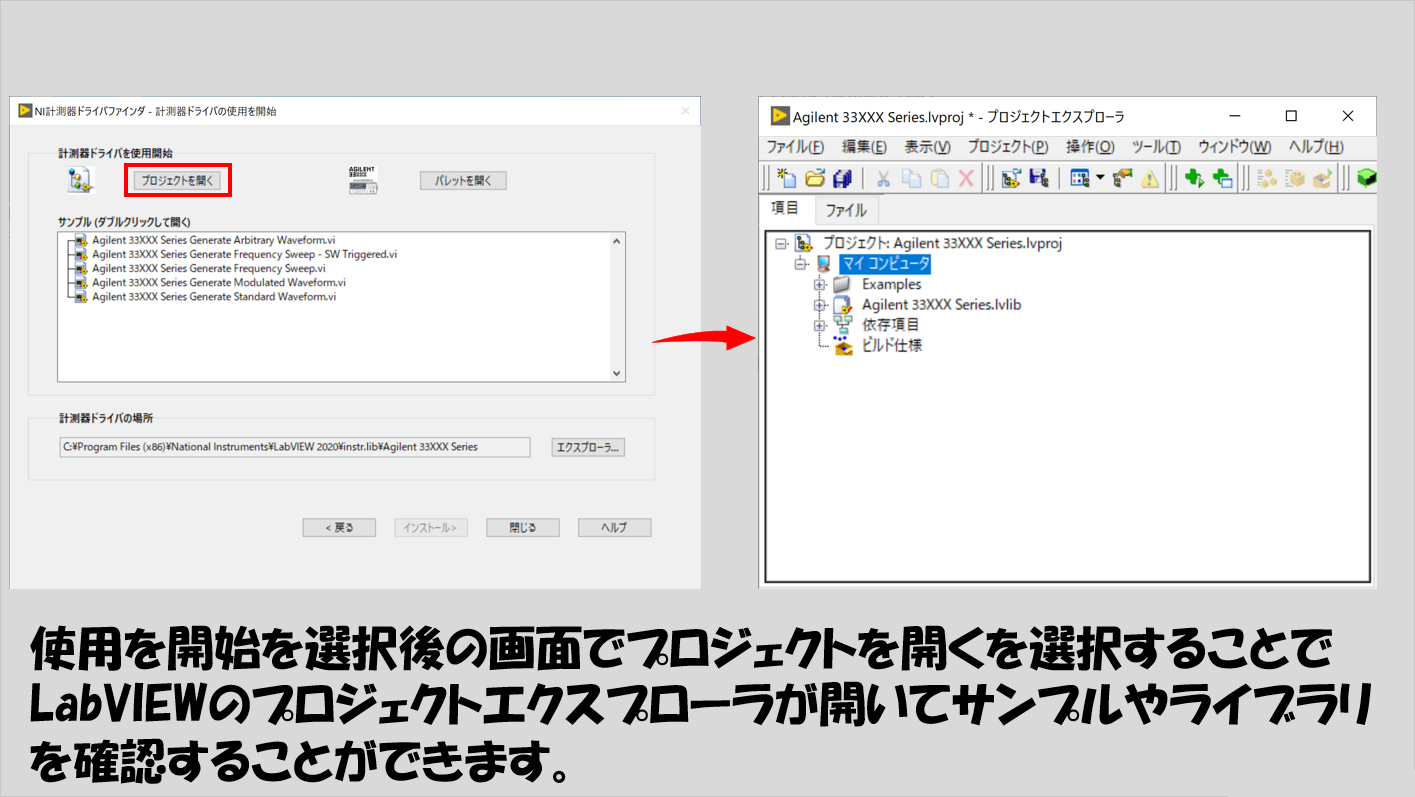The height and width of the screenshot is (797, 1415).
Task: Expand the Agilent 33XXX Series.lvlib node
Action: tap(820, 304)
